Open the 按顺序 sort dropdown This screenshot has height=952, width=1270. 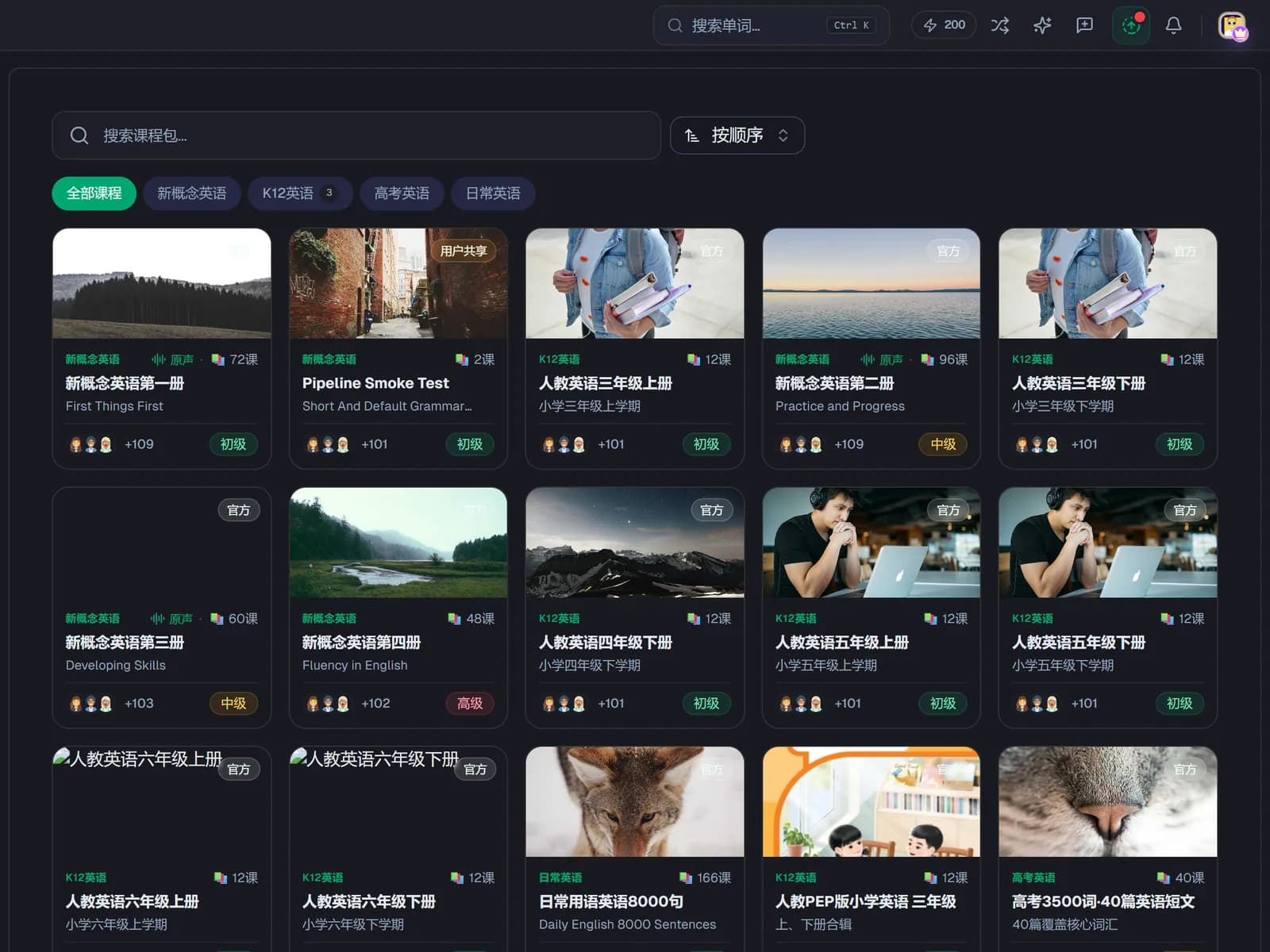pyautogui.click(x=737, y=136)
